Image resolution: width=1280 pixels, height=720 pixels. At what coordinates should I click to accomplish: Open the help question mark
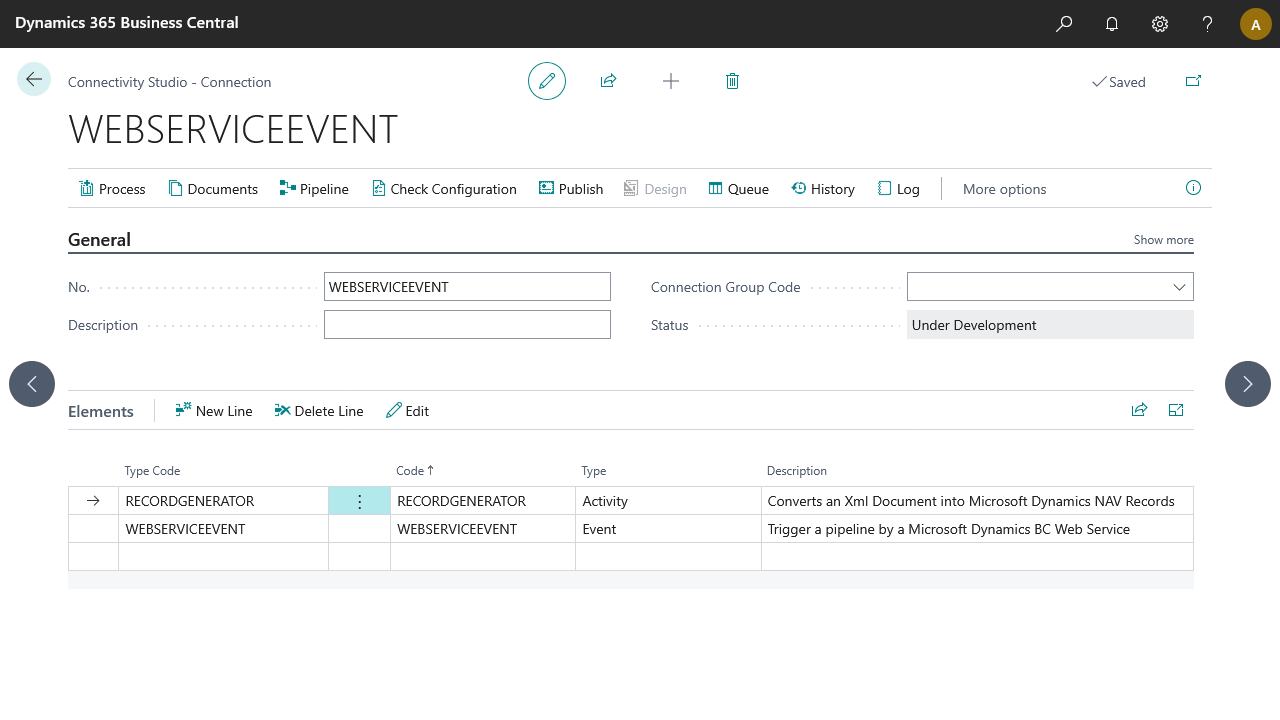tap(1208, 24)
